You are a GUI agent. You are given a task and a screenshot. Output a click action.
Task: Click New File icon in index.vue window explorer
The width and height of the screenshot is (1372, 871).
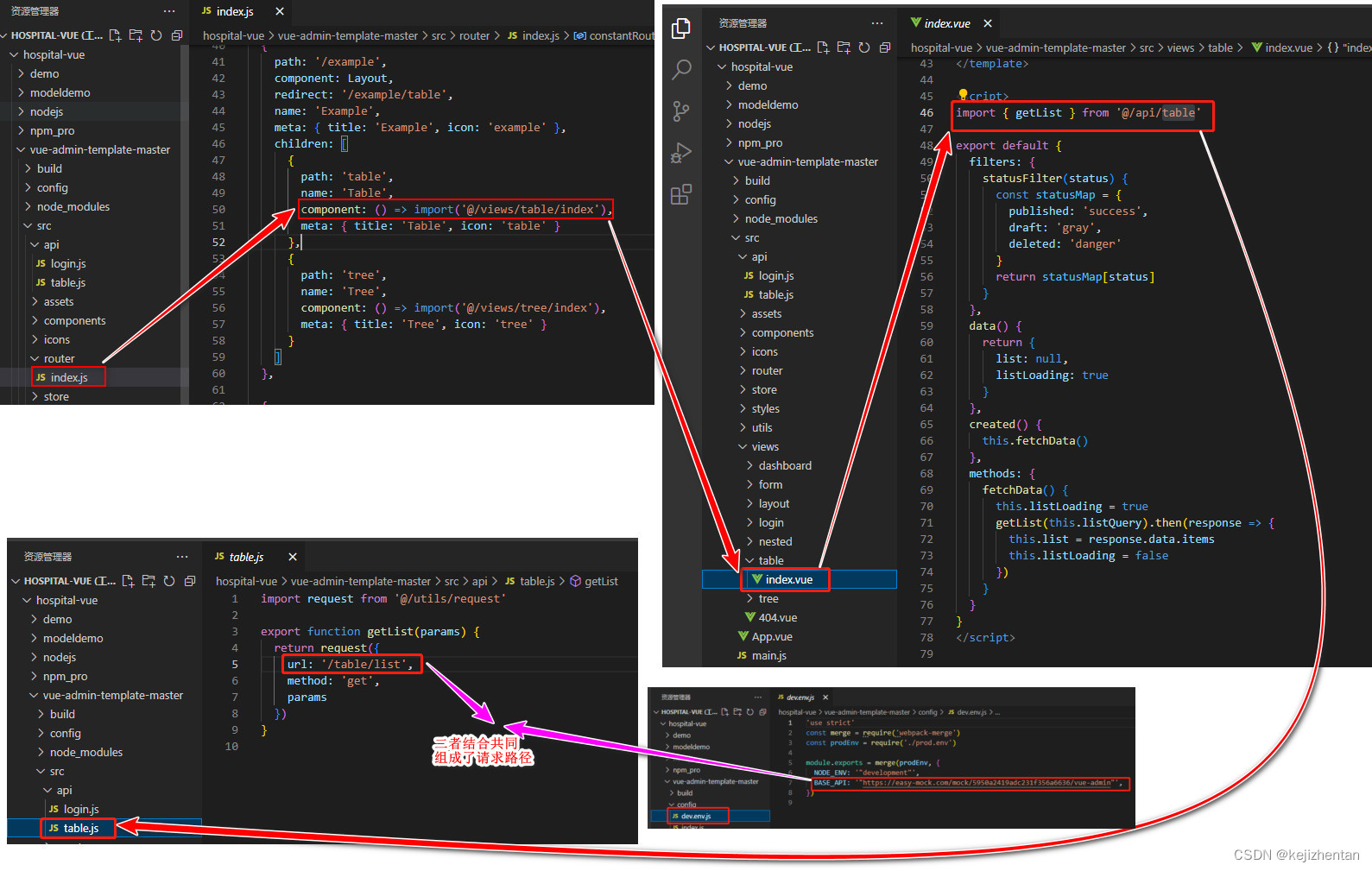(823, 47)
